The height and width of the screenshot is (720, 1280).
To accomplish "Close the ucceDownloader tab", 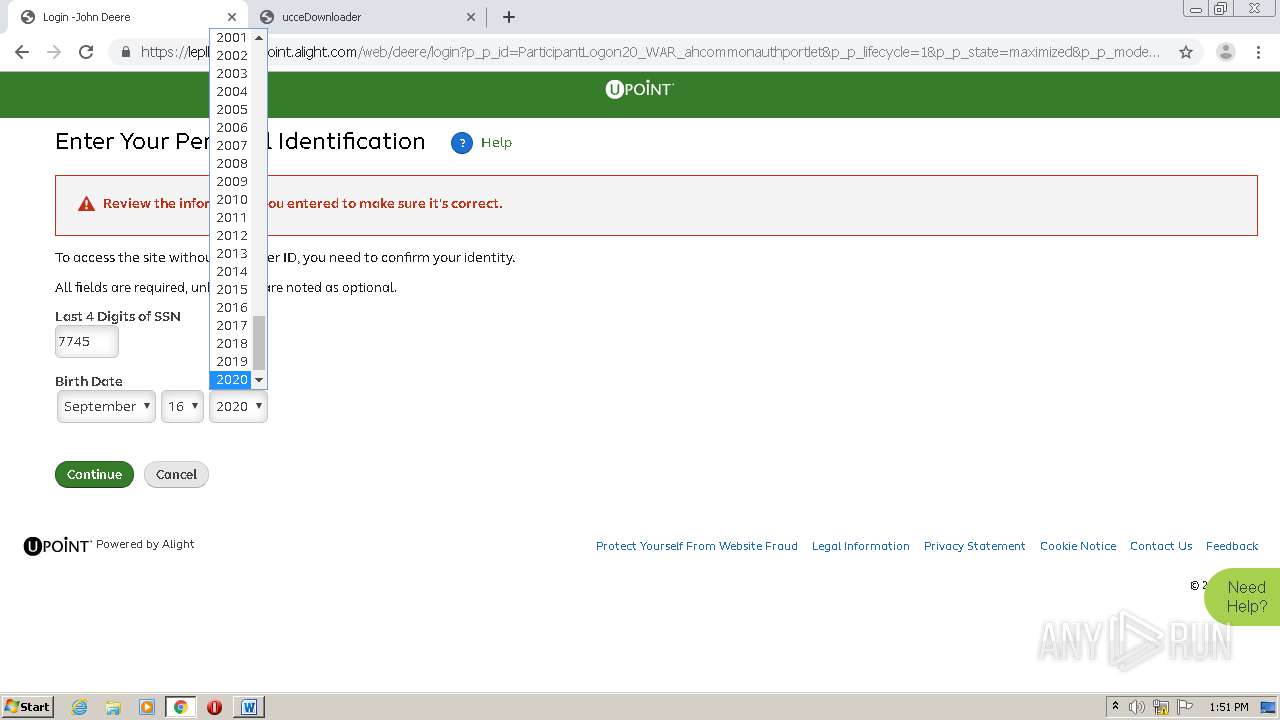I will click(x=471, y=17).
